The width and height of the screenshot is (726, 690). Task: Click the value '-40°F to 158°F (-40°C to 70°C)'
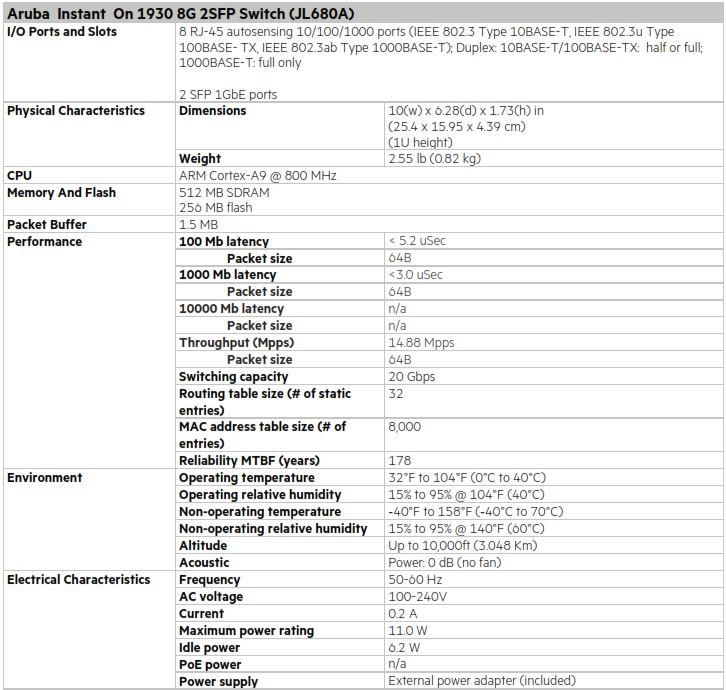[476, 512]
